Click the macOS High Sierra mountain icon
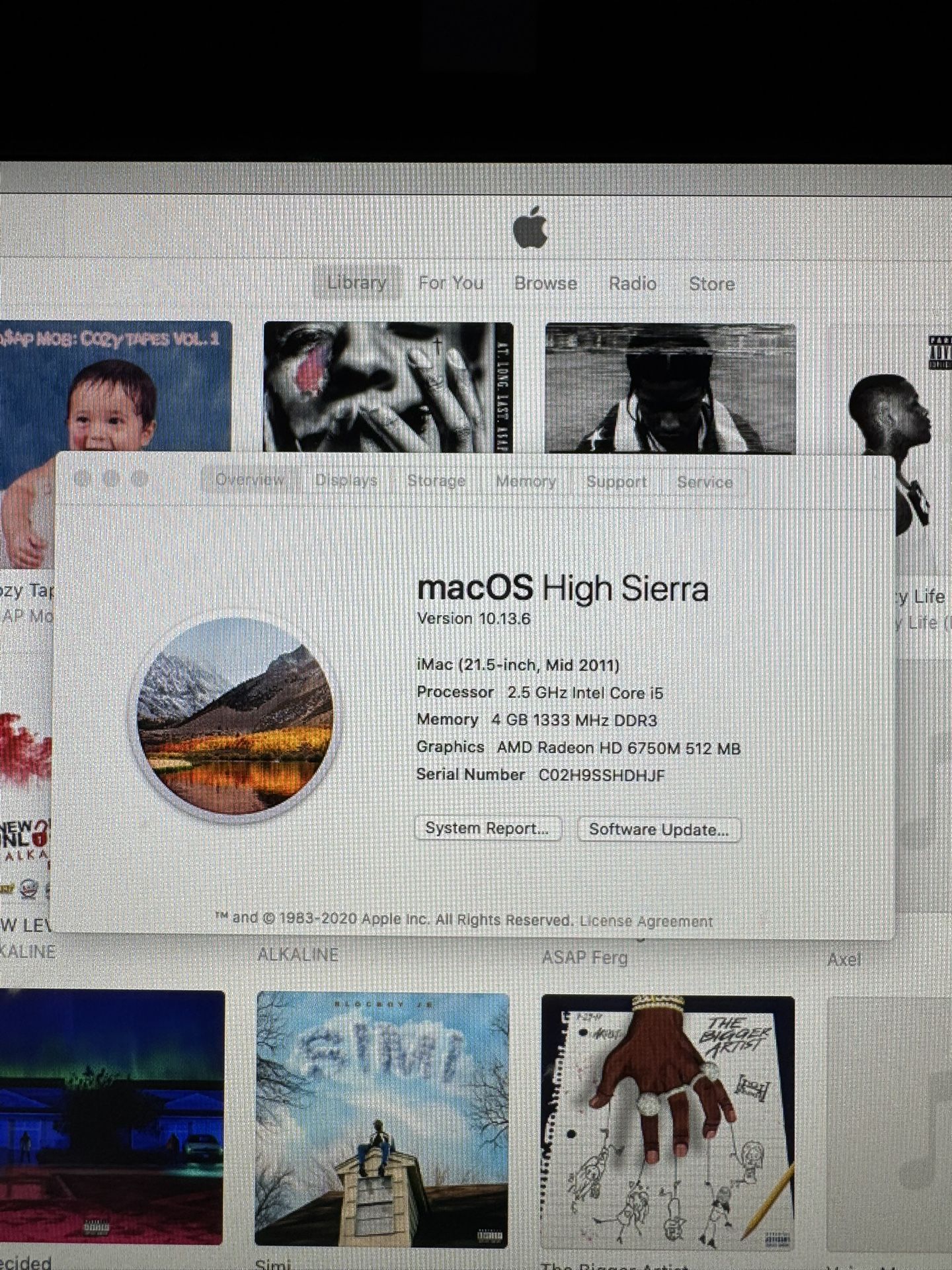The height and width of the screenshot is (1270, 952). click(x=235, y=717)
